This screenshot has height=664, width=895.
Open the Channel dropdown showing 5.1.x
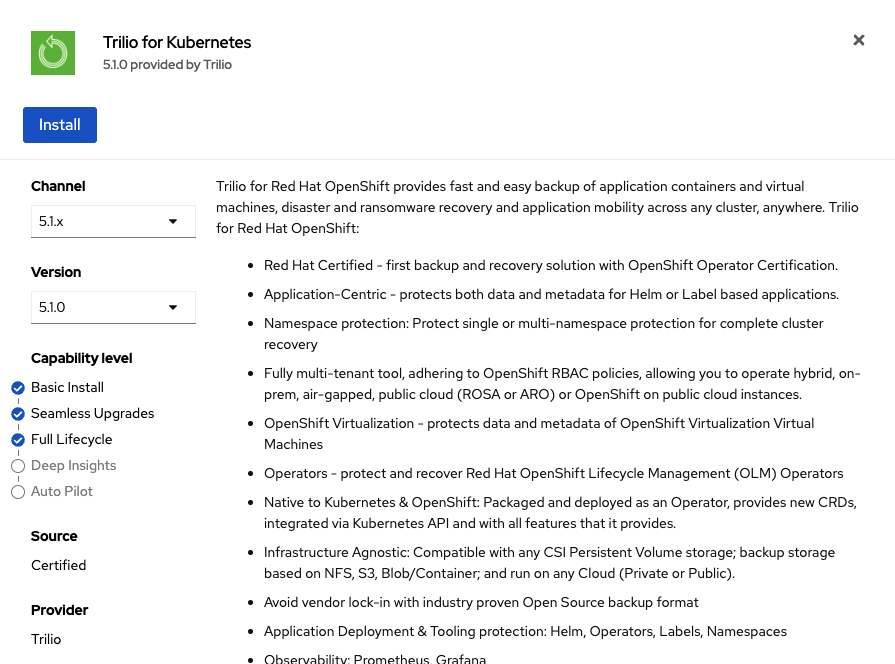tap(113, 222)
